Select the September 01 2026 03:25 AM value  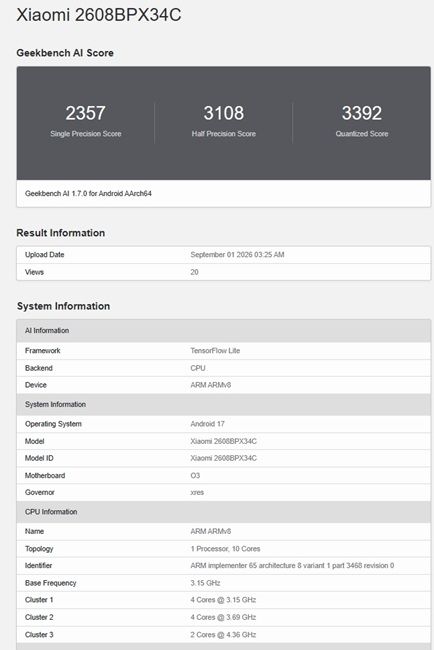tap(237, 255)
